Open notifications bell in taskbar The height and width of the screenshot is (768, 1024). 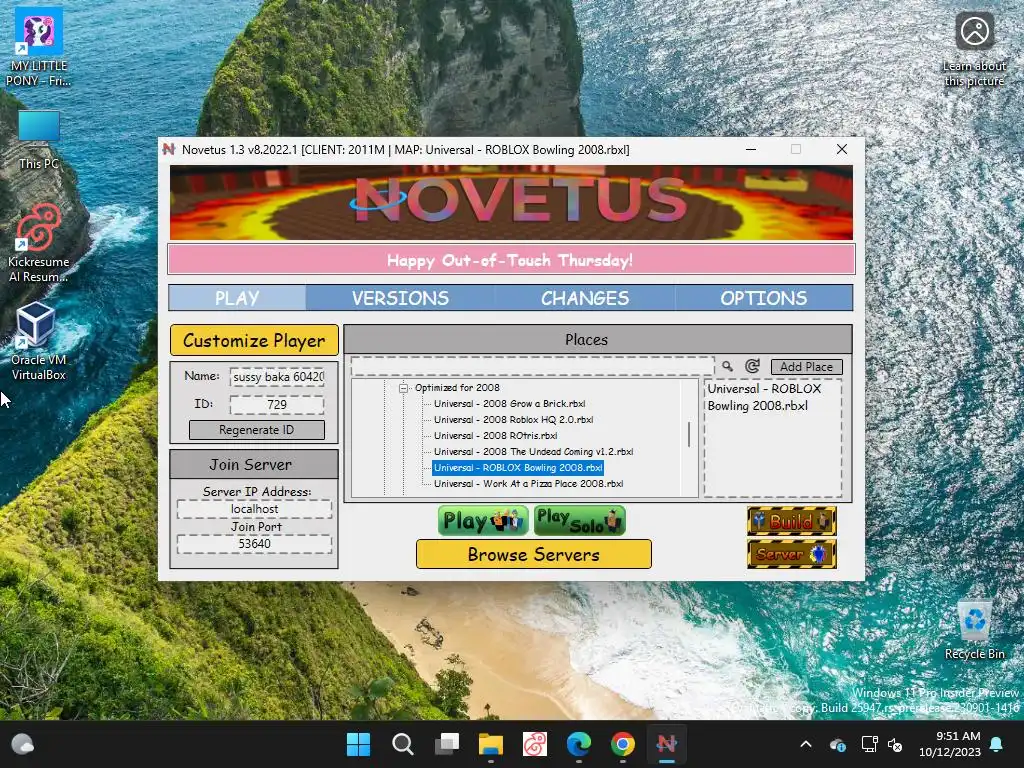(x=997, y=744)
